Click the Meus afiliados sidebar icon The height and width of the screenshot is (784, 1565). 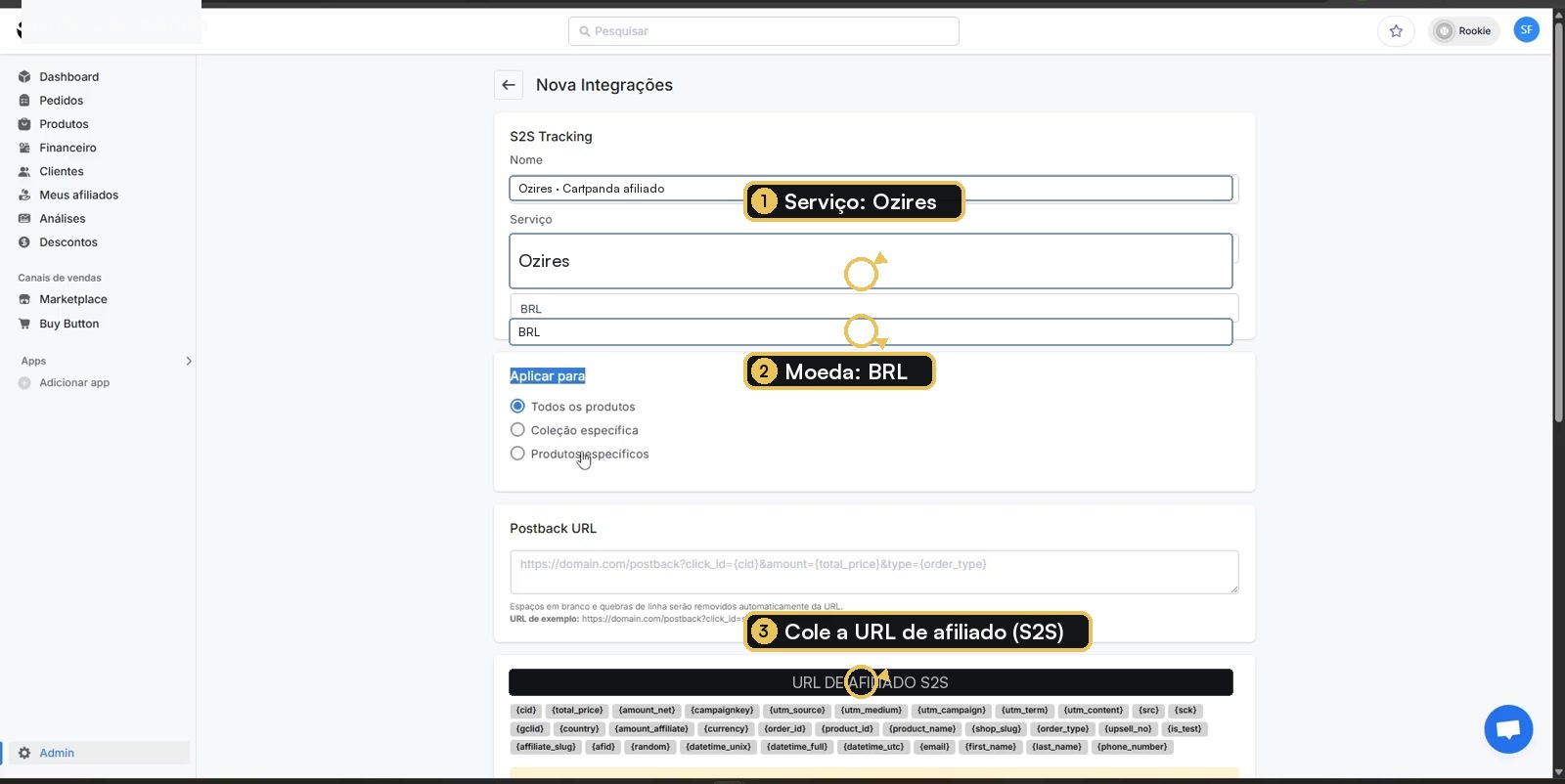tap(24, 195)
